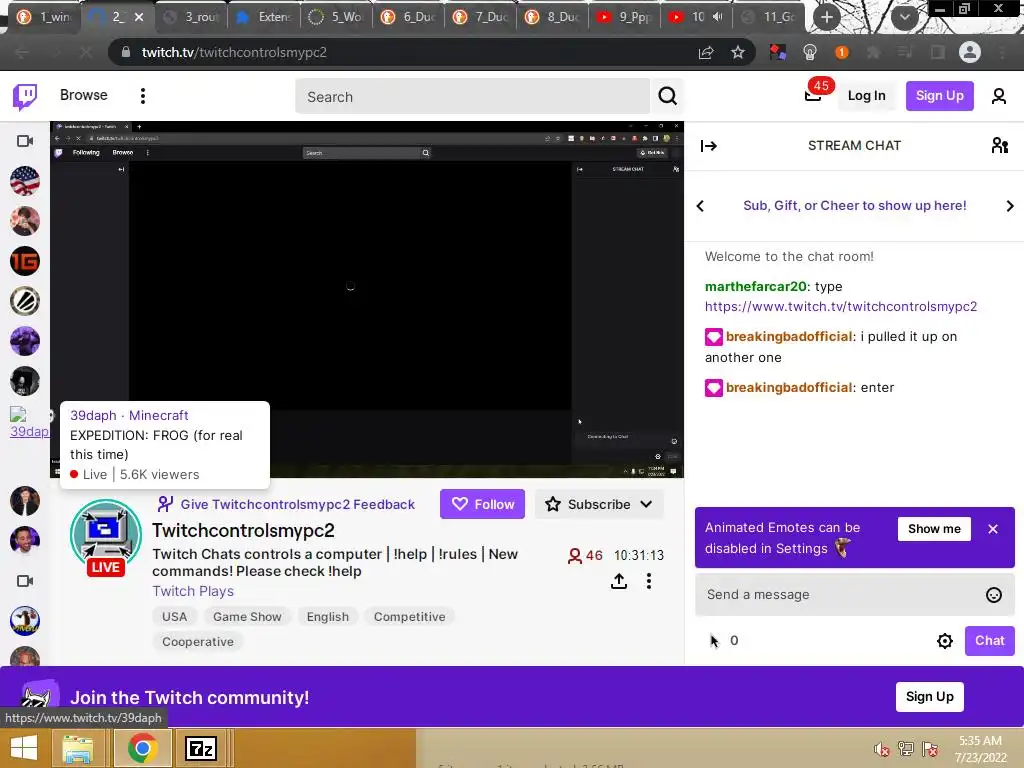Open notifications inbox showing 45
The image size is (1024, 768).
tap(814, 94)
